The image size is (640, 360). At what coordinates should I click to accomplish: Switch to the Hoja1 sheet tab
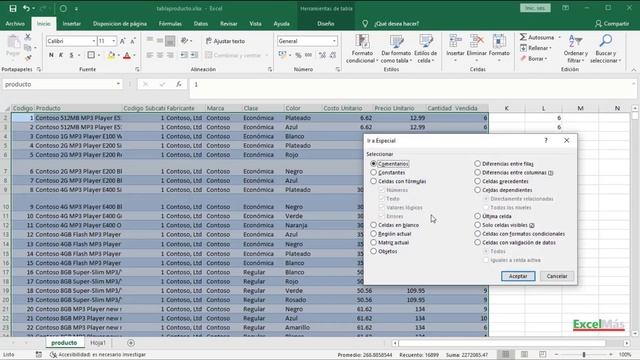point(98,343)
